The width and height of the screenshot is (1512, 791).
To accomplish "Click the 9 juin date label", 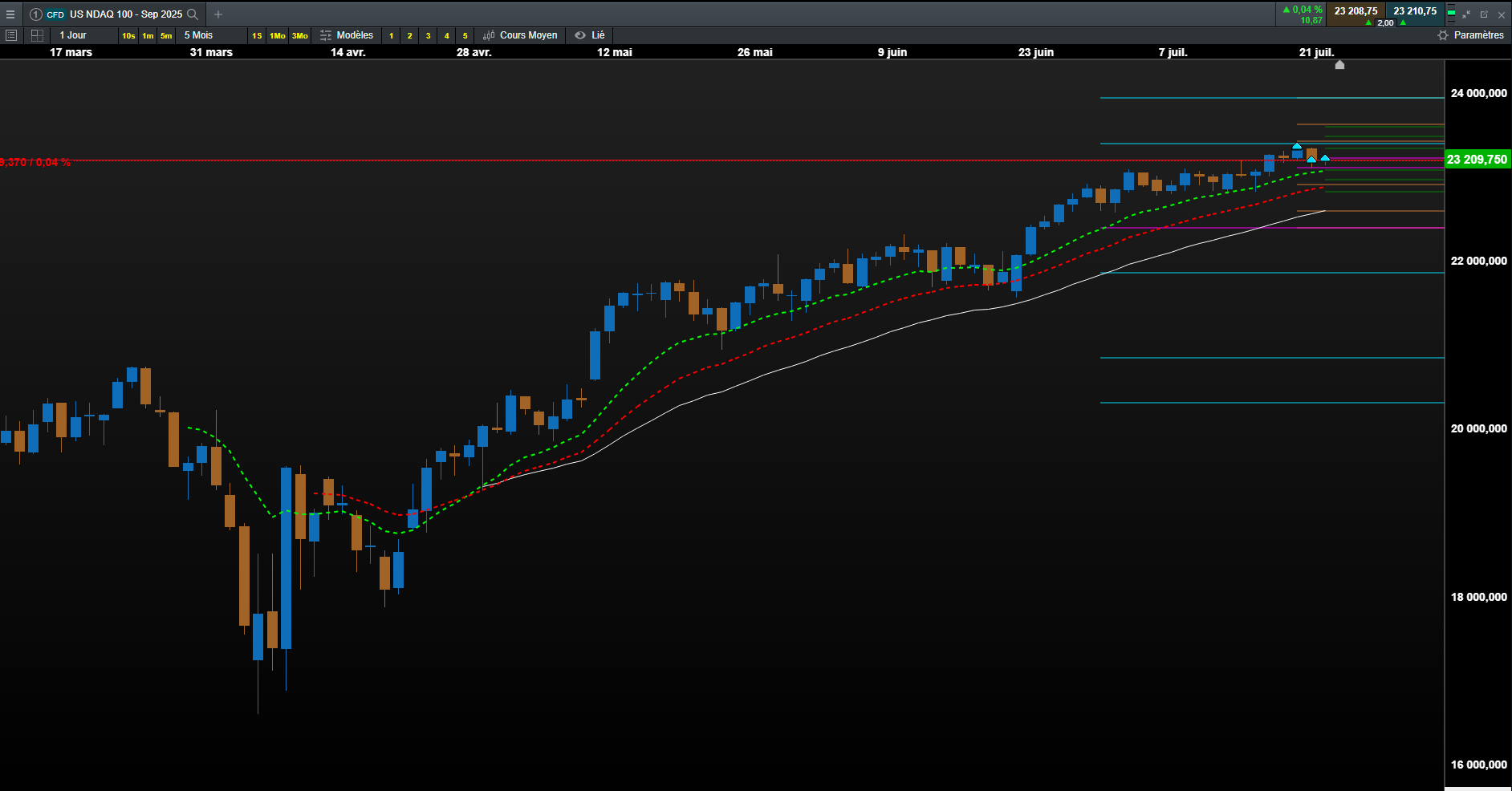I will pyautogui.click(x=892, y=52).
